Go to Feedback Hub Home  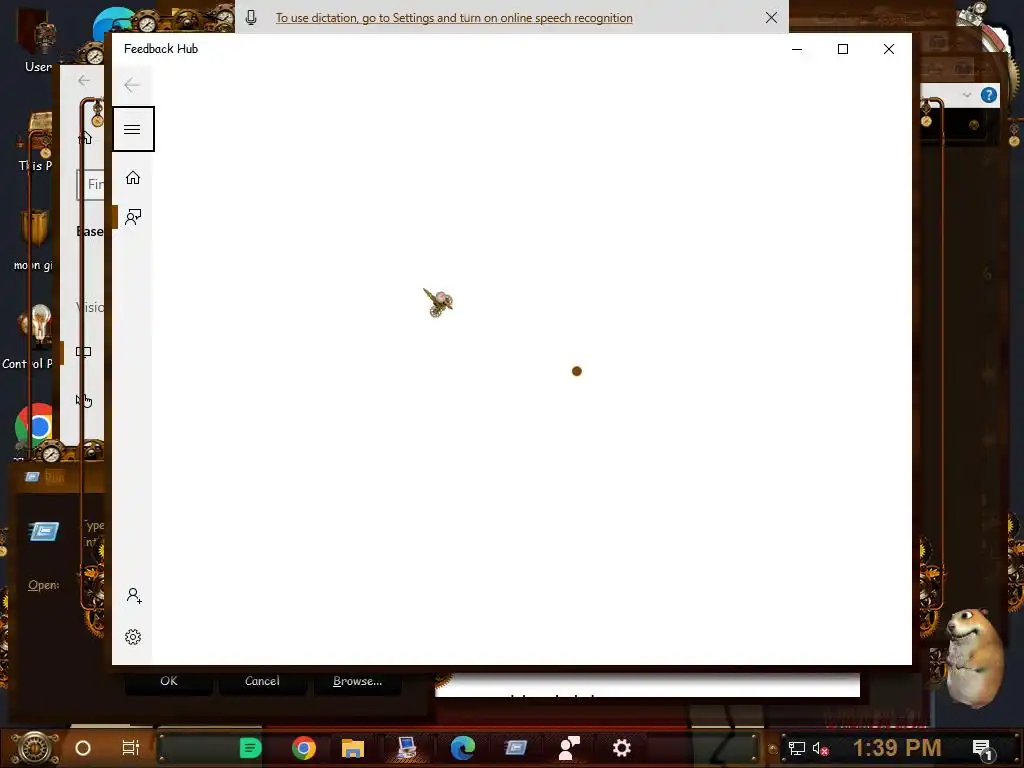[133, 178]
